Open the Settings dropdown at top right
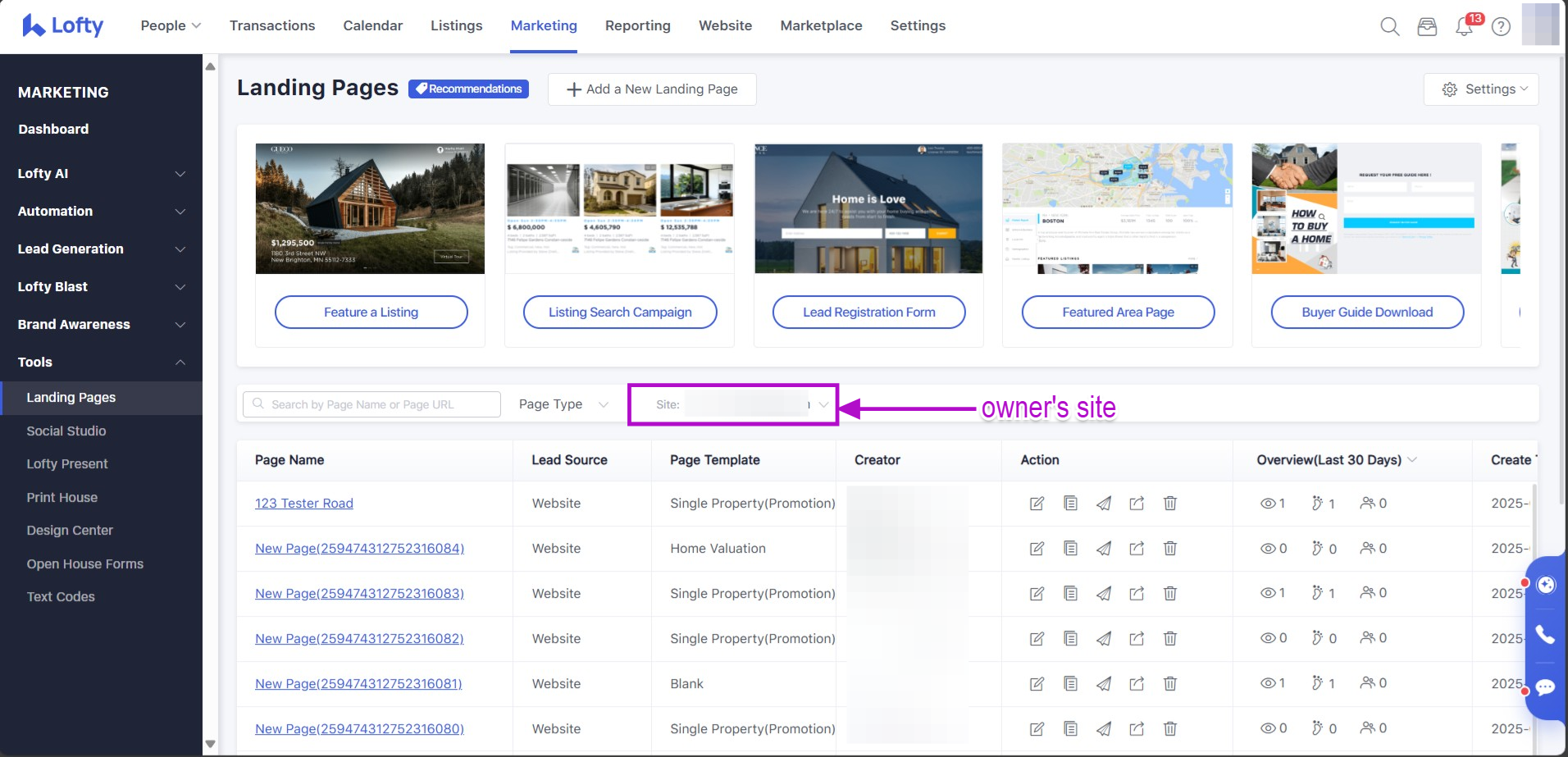Image resolution: width=1568 pixels, height=757 pixels. click(1481, 89)
